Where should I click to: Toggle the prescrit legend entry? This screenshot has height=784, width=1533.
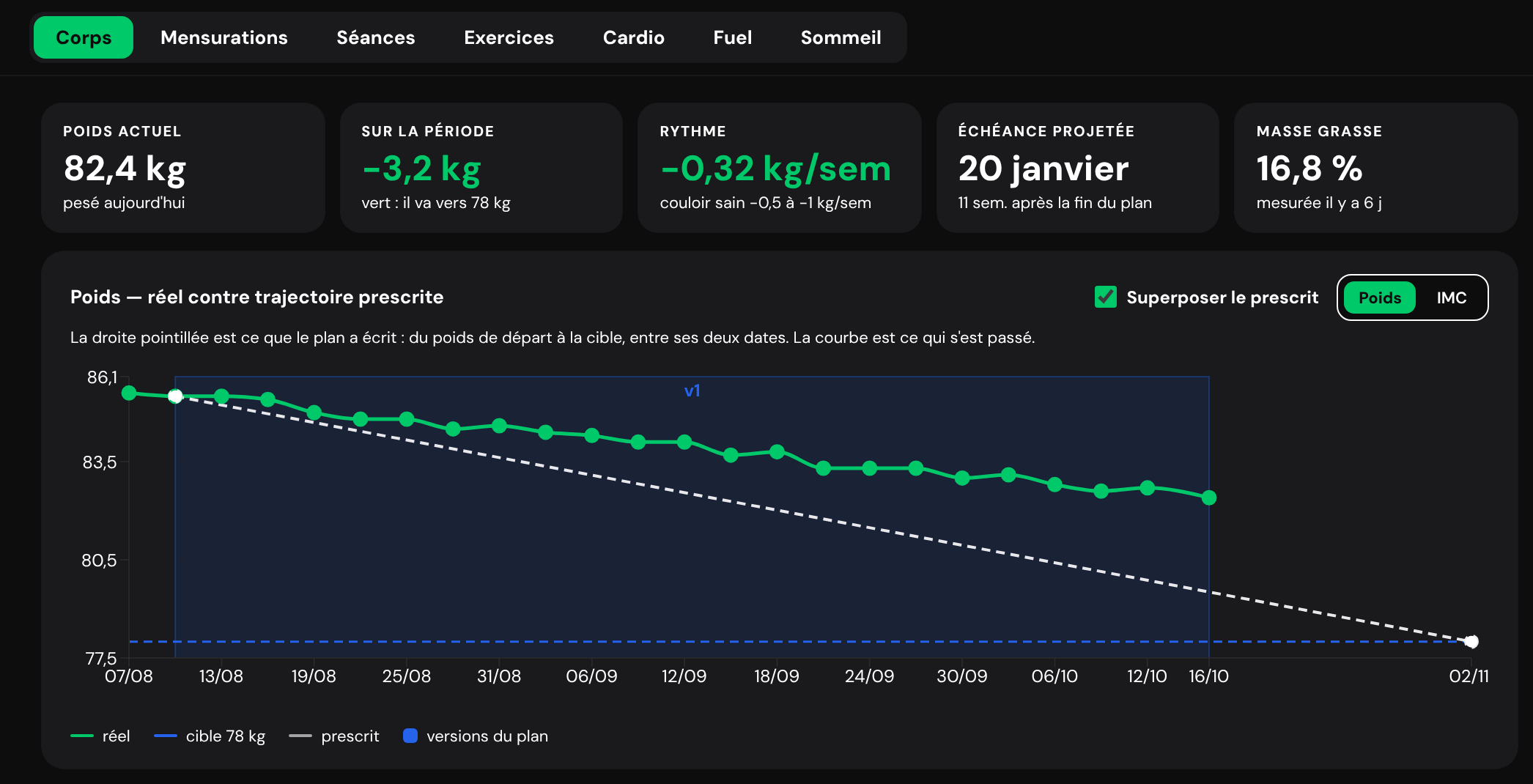click(x=334, y=736)
